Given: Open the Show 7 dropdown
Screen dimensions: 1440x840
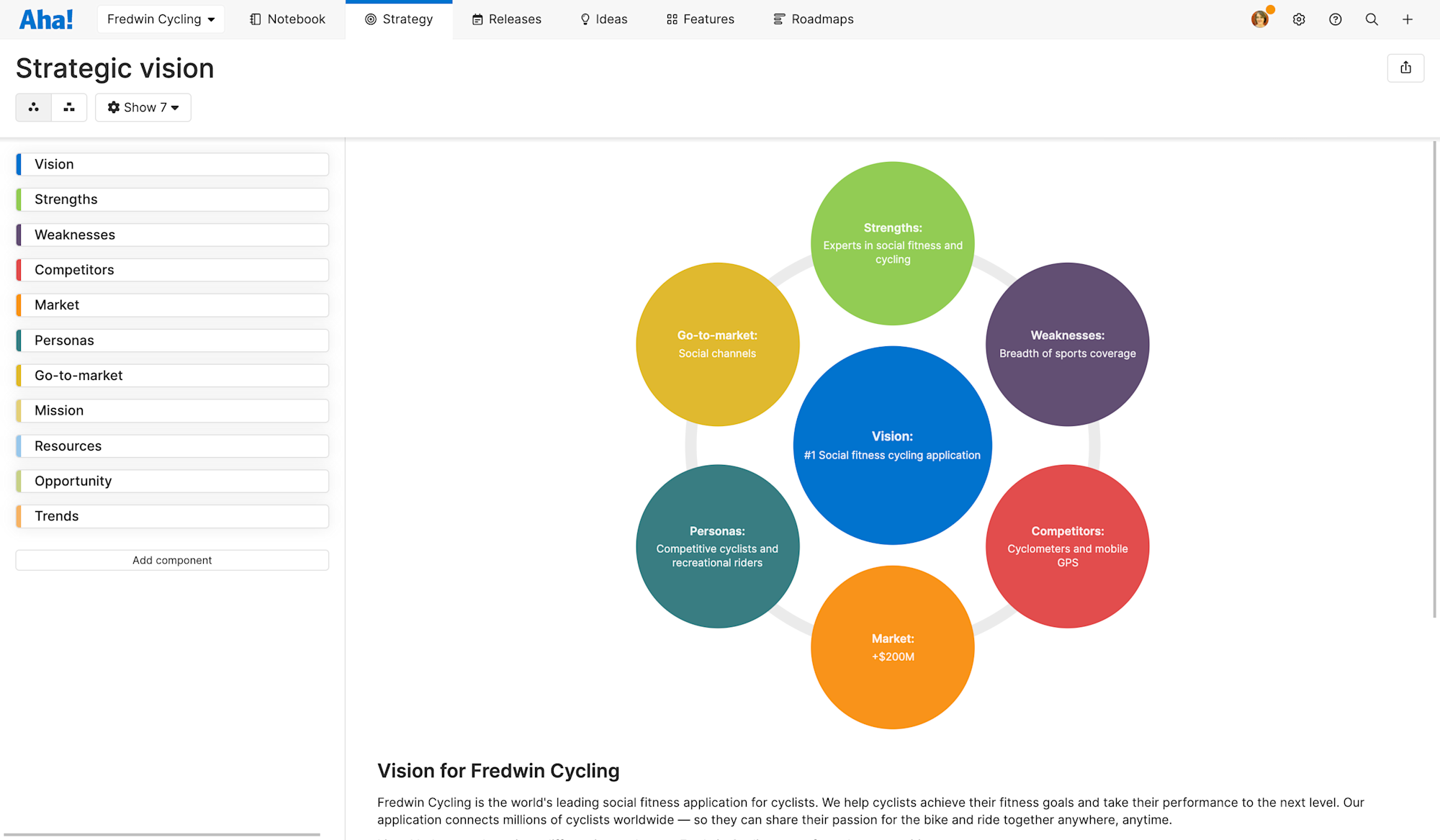Looking at the screenshot, I should click(x=143, y=107).
